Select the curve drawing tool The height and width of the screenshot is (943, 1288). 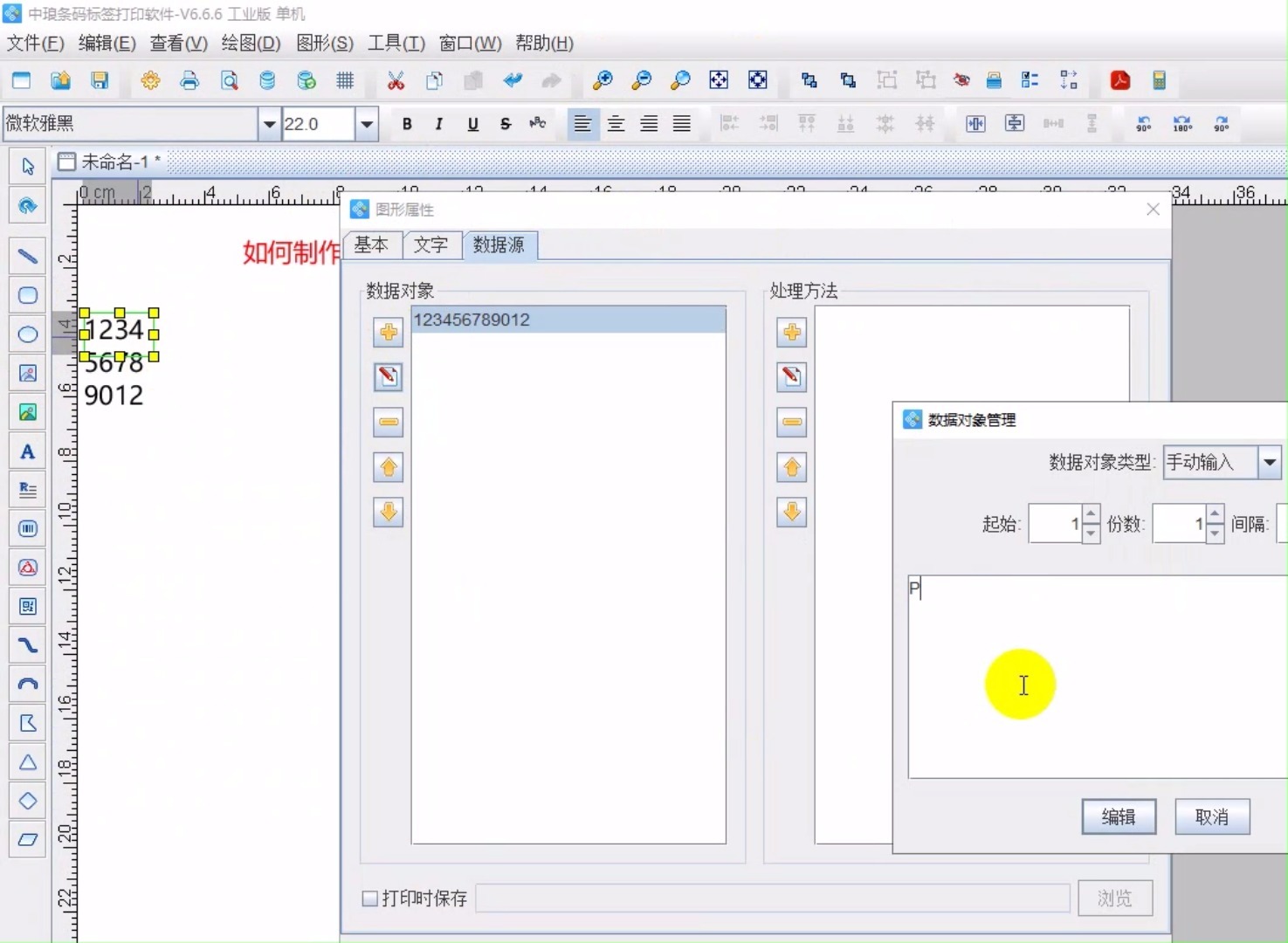click(27, 644)
